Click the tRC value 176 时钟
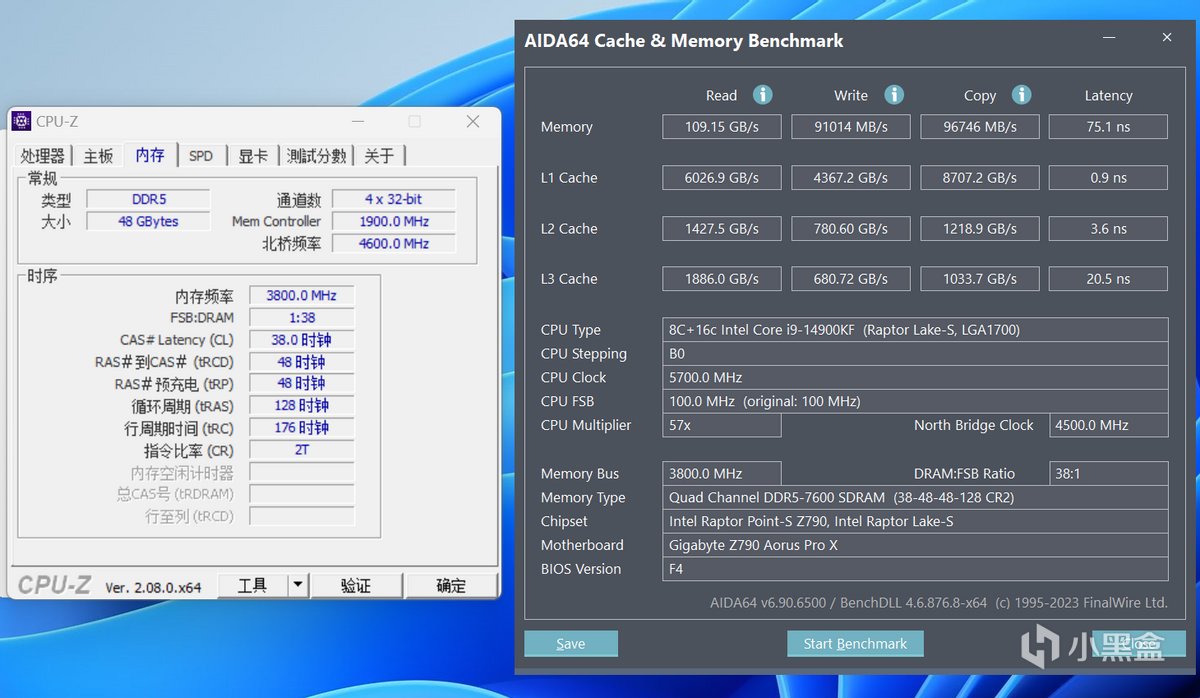Viewport: 1200px width, 698px height. pos(301,428)
